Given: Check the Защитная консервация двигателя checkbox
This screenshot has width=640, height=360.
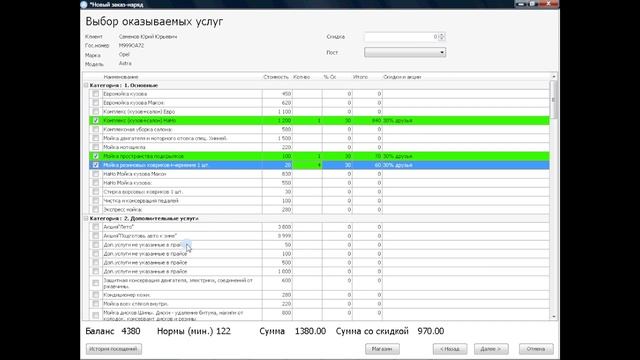Looking at the screenshot, I should point(96,283).
